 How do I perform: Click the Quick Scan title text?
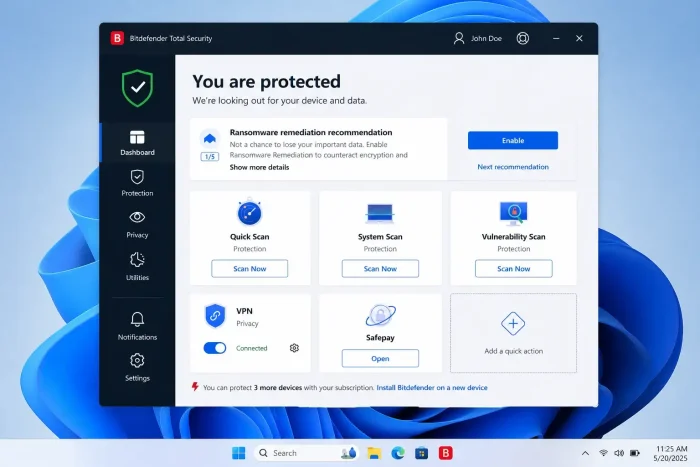point(250,237)
